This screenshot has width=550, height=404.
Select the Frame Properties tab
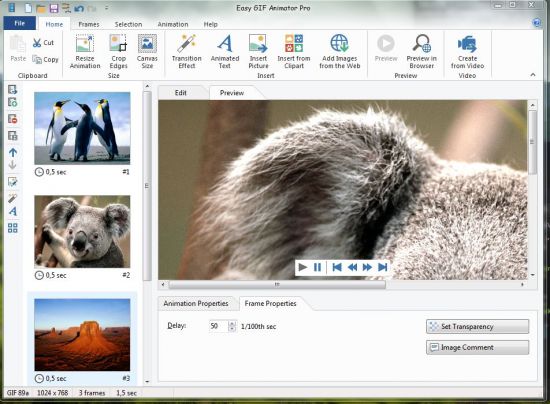coord(270,303)
